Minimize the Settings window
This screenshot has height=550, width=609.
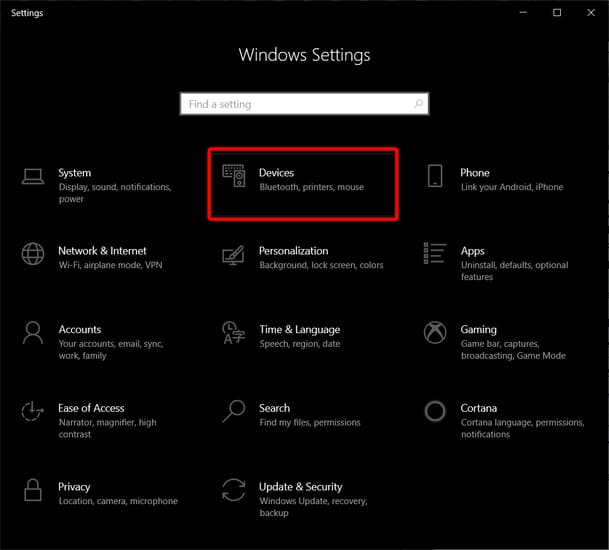pyautogui.click(x=522, y=13)
